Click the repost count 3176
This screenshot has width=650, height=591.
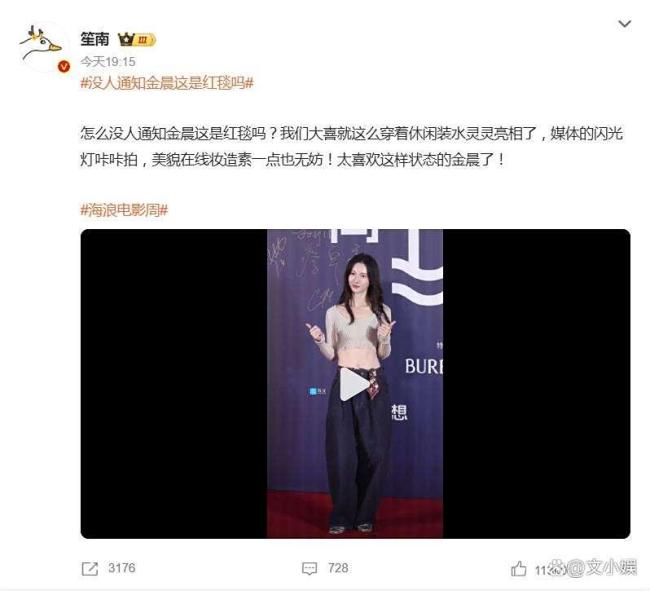pyautogui.click(x=122, y=568)
